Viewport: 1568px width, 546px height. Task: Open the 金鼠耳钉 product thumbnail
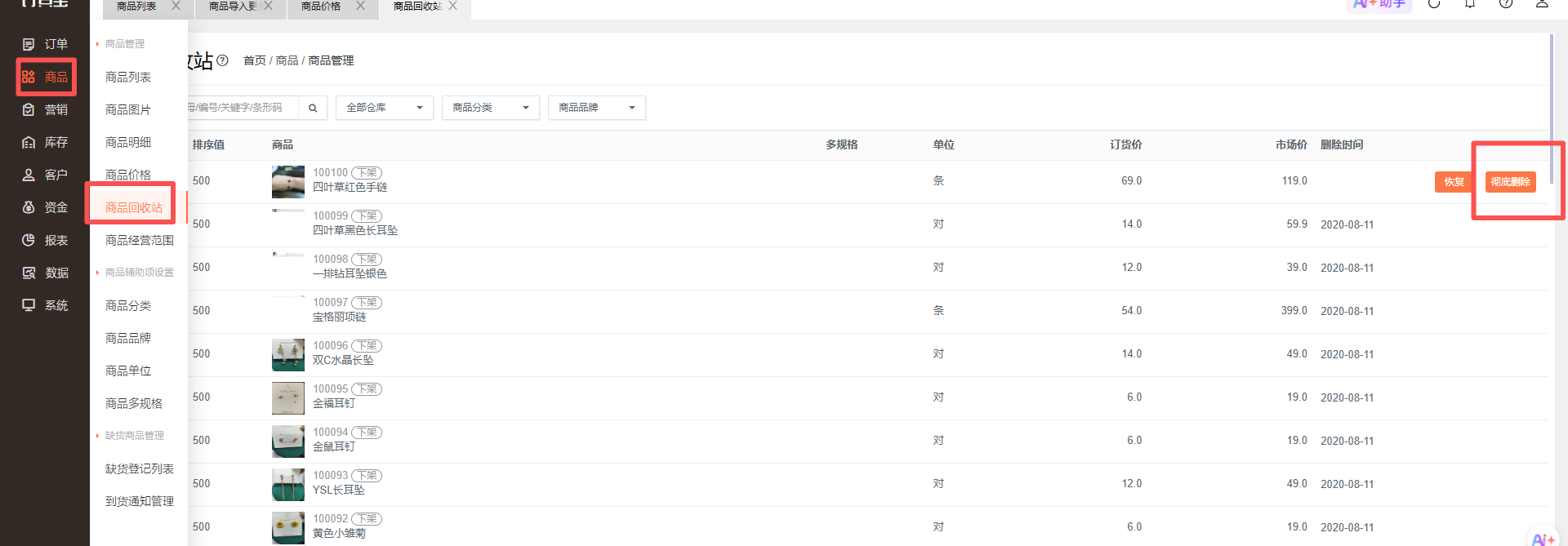coord(288,442)
